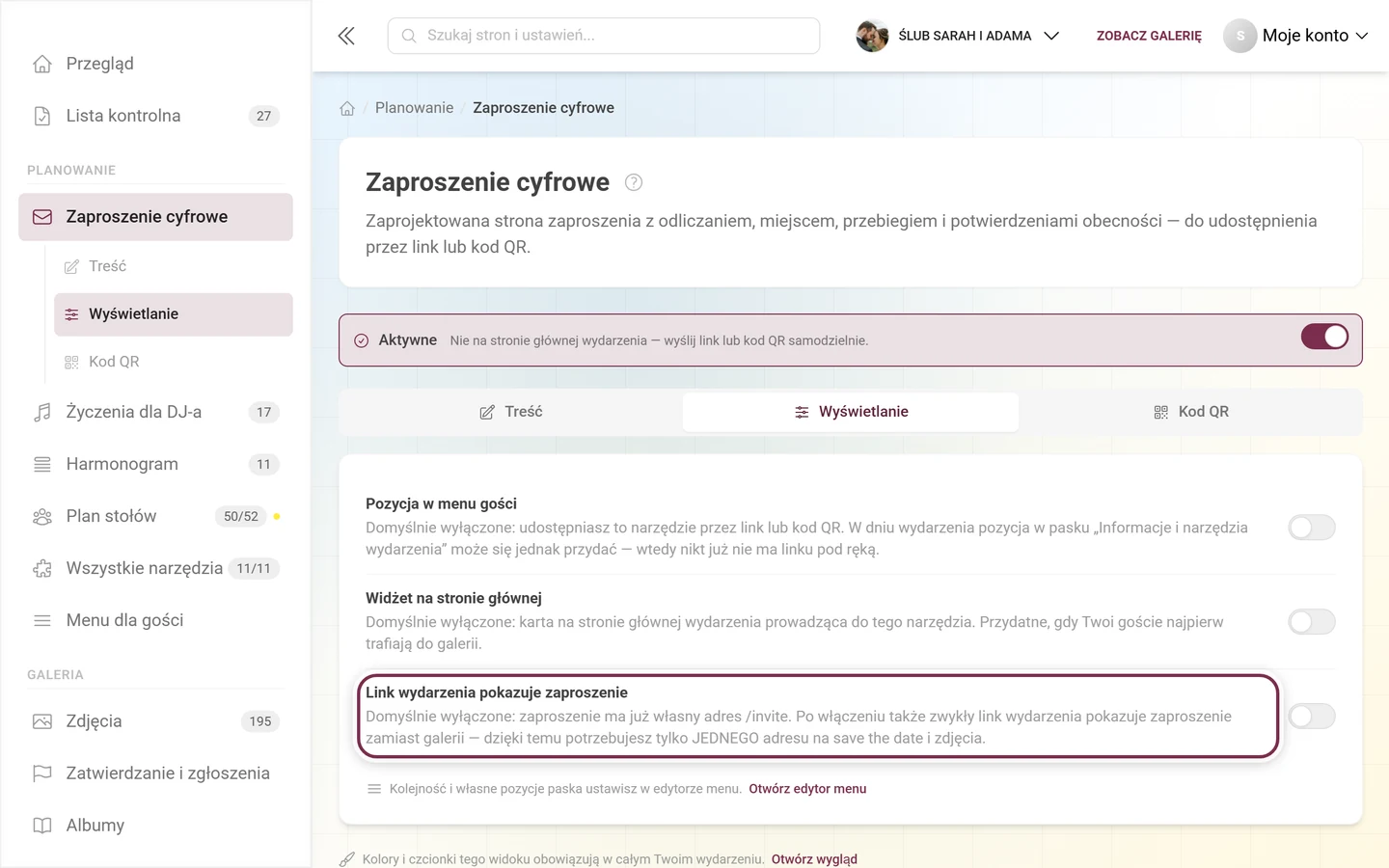Click the 11/11 badge on Wszystkie narzędzia

pyautogui.click(x=254, y=568)
